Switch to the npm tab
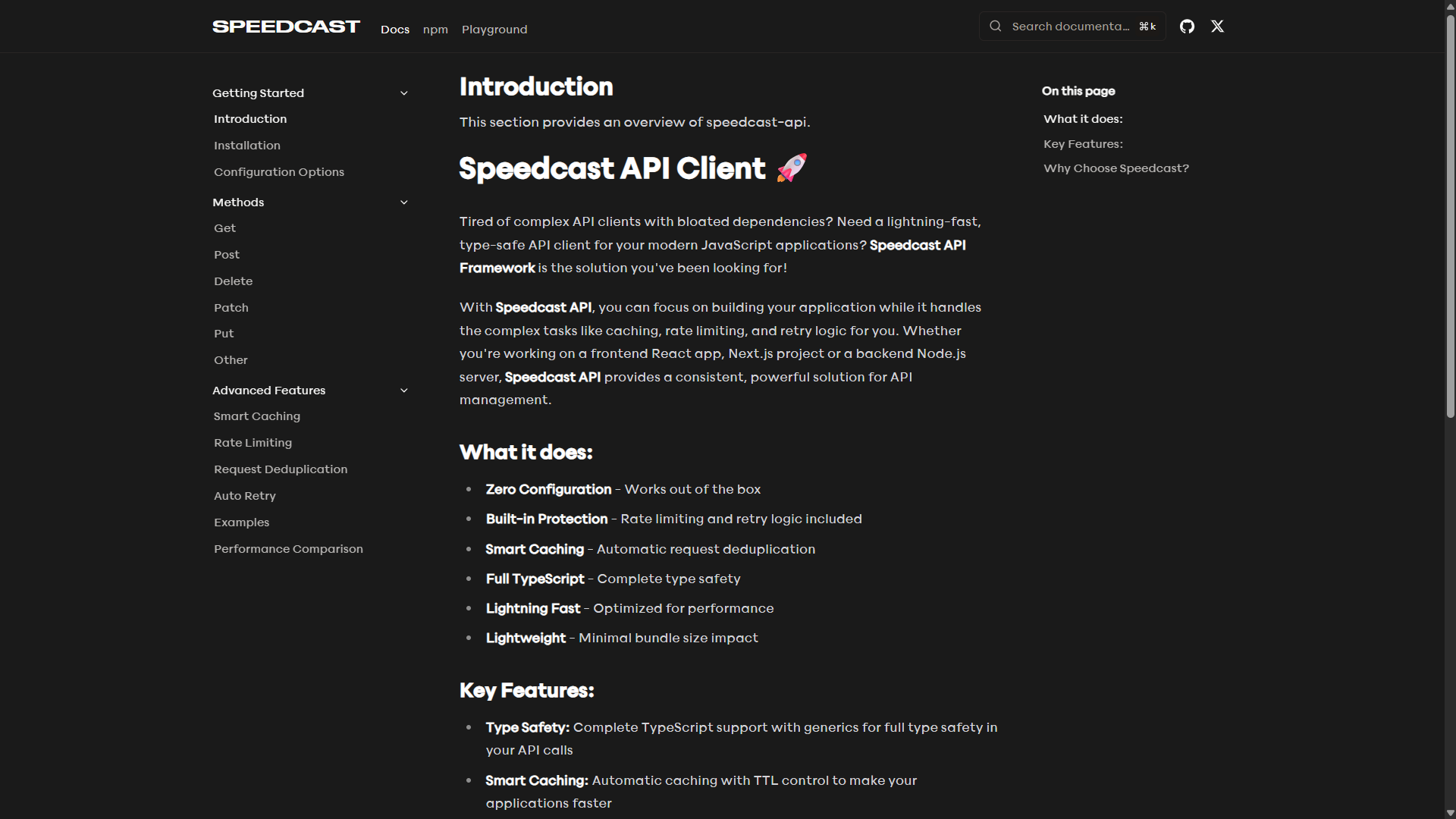 pos(435,30)
